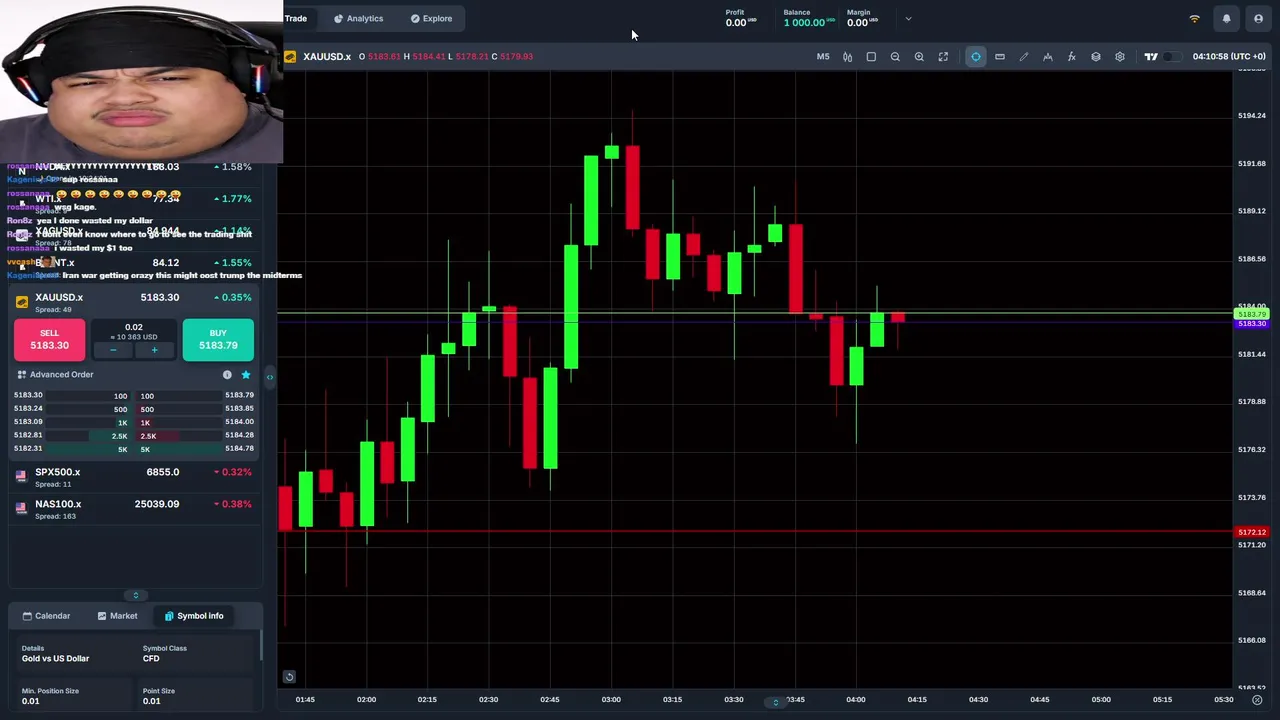Open the Market tab
The image size is (1280, 720).
[x=117, y=616]
